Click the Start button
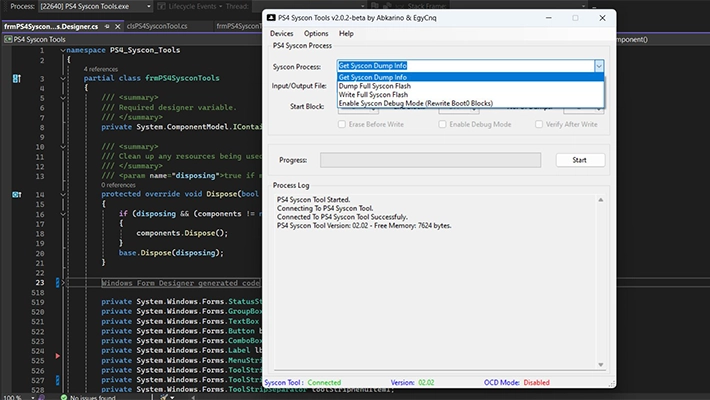Viewport: 710px width, 400px height. pyautogui.click(x=580, y=160)
